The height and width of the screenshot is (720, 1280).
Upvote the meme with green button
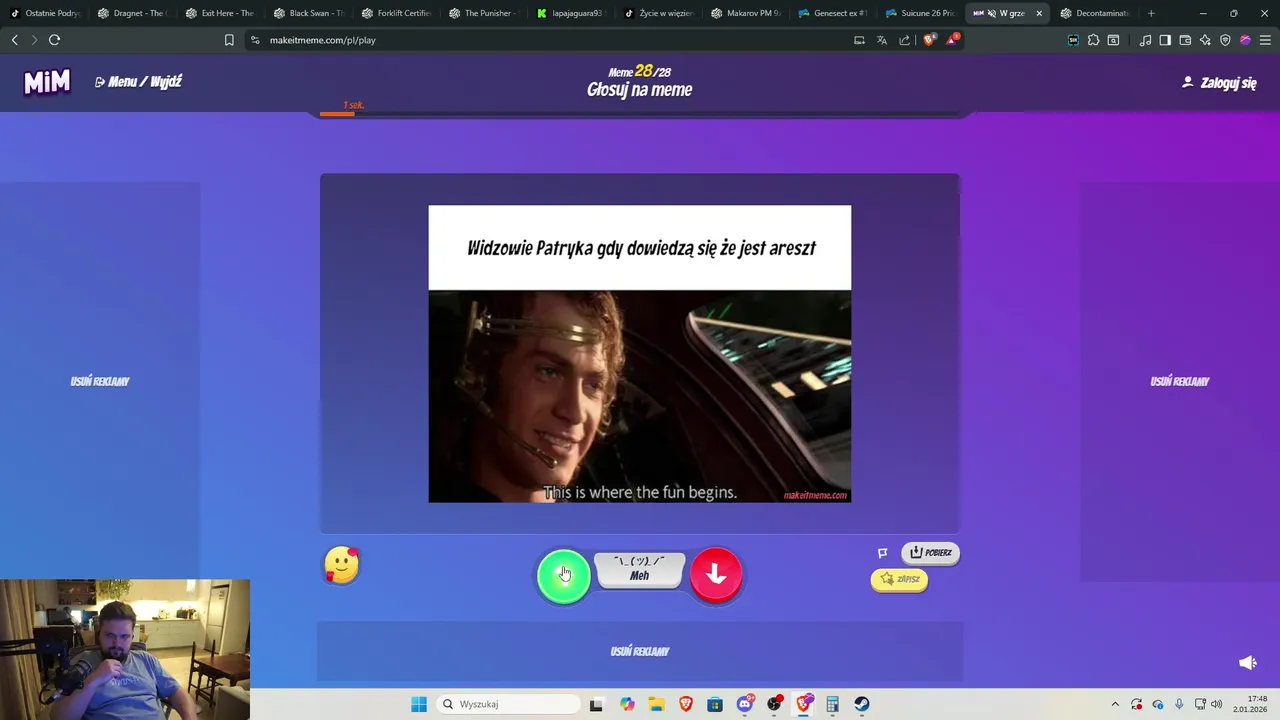pyautogui.click(x=564, y=576)
